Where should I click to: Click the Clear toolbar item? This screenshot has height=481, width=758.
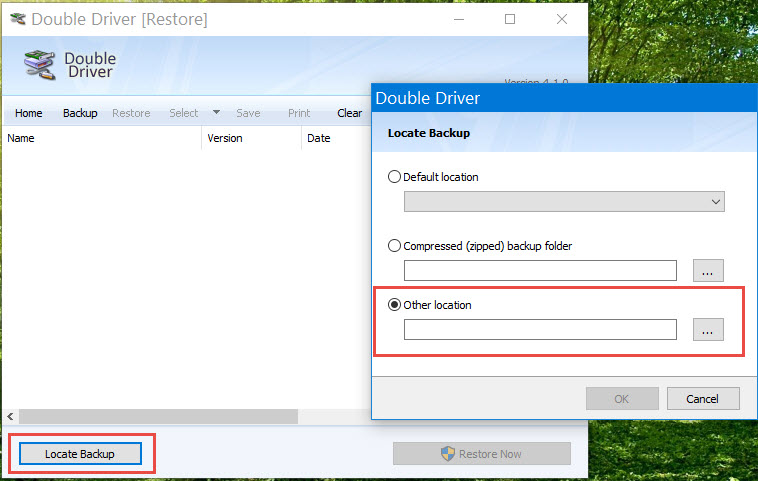350,113
